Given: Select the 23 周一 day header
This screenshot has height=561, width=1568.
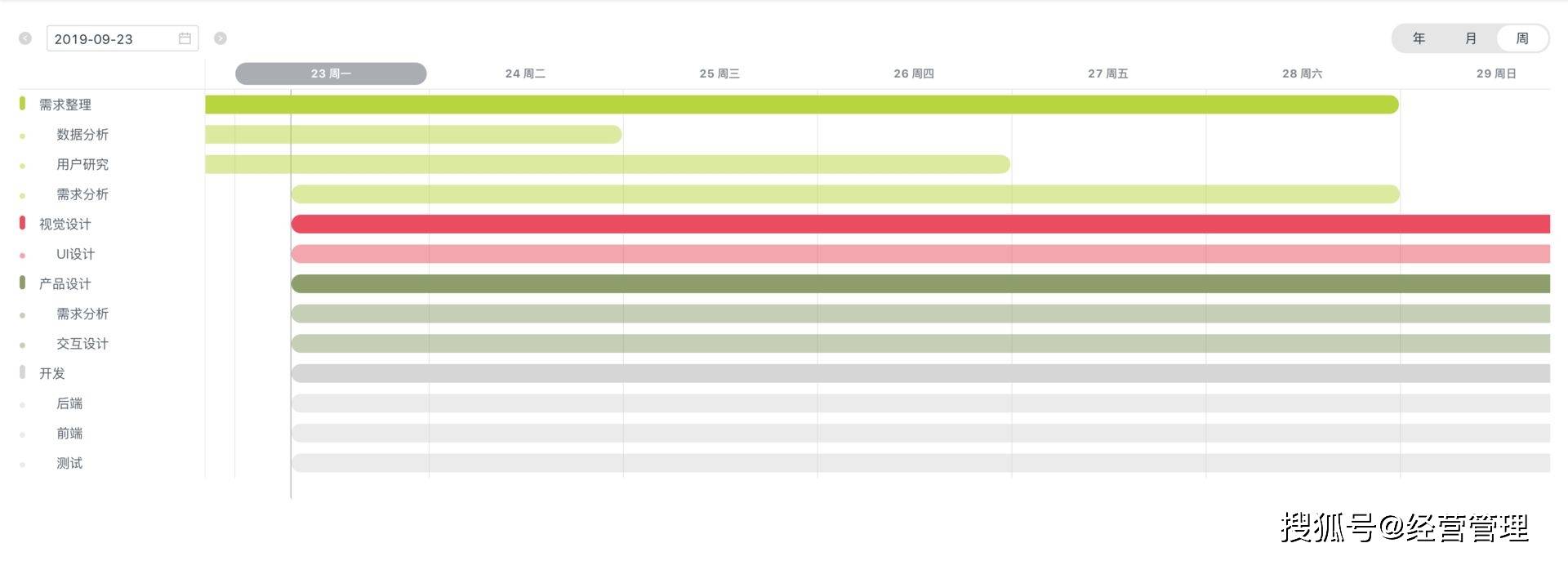Looking at the screenshot, I should click(331, 73).
